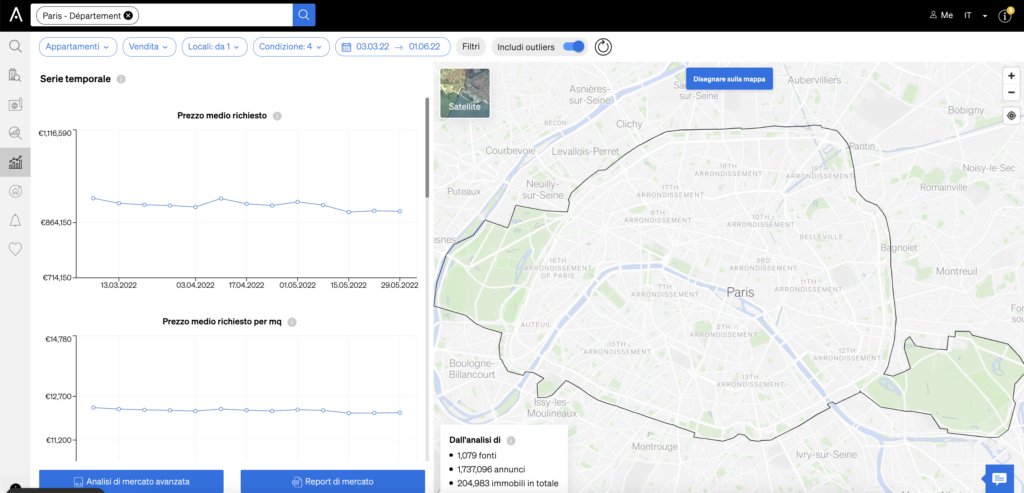
Task: Click the Paris label on the map
Action: pos(740,293)
